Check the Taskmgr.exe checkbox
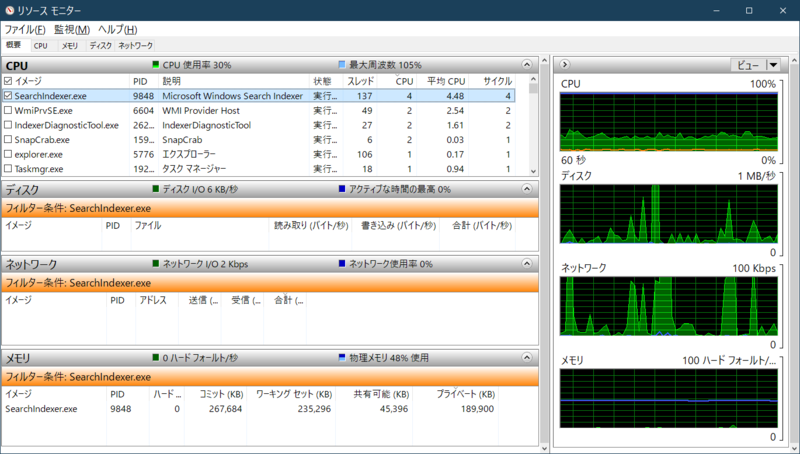The width and height of the screenshot is (800, 454). click(x=8, y=168)
